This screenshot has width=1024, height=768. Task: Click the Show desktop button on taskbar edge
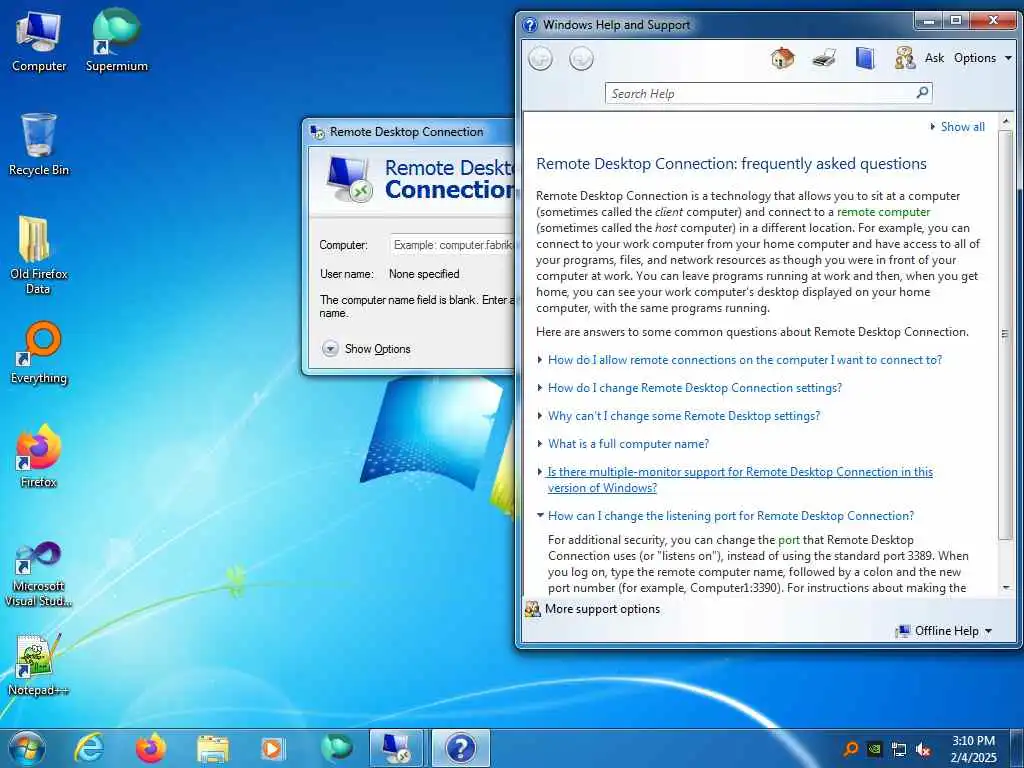coord(1018,748)
